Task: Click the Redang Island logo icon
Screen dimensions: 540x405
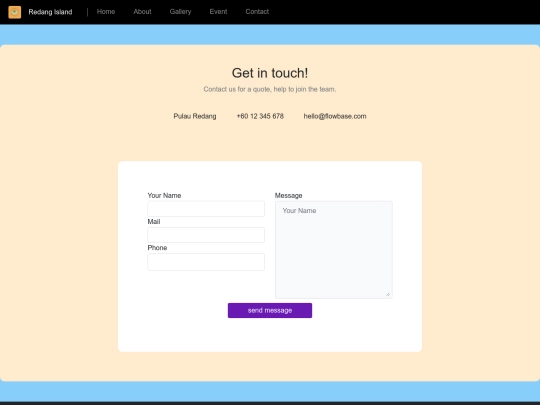Action: coord(14,12)
